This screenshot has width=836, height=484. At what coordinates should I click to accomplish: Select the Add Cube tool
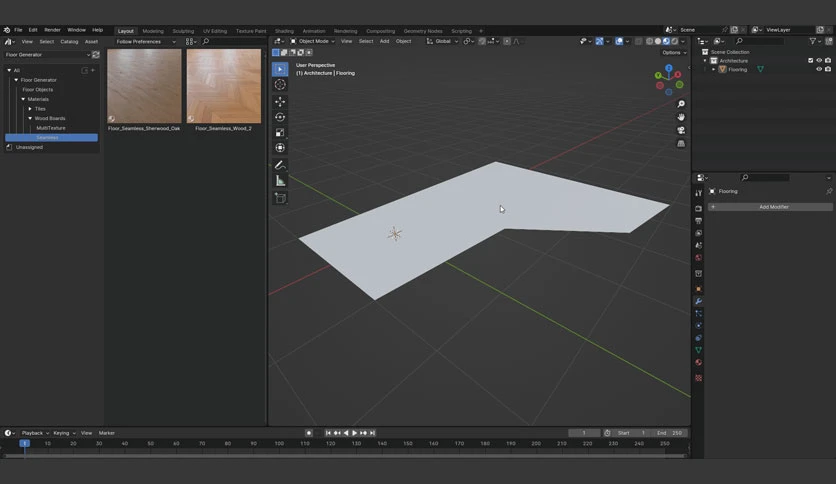(x=280, y=198)
